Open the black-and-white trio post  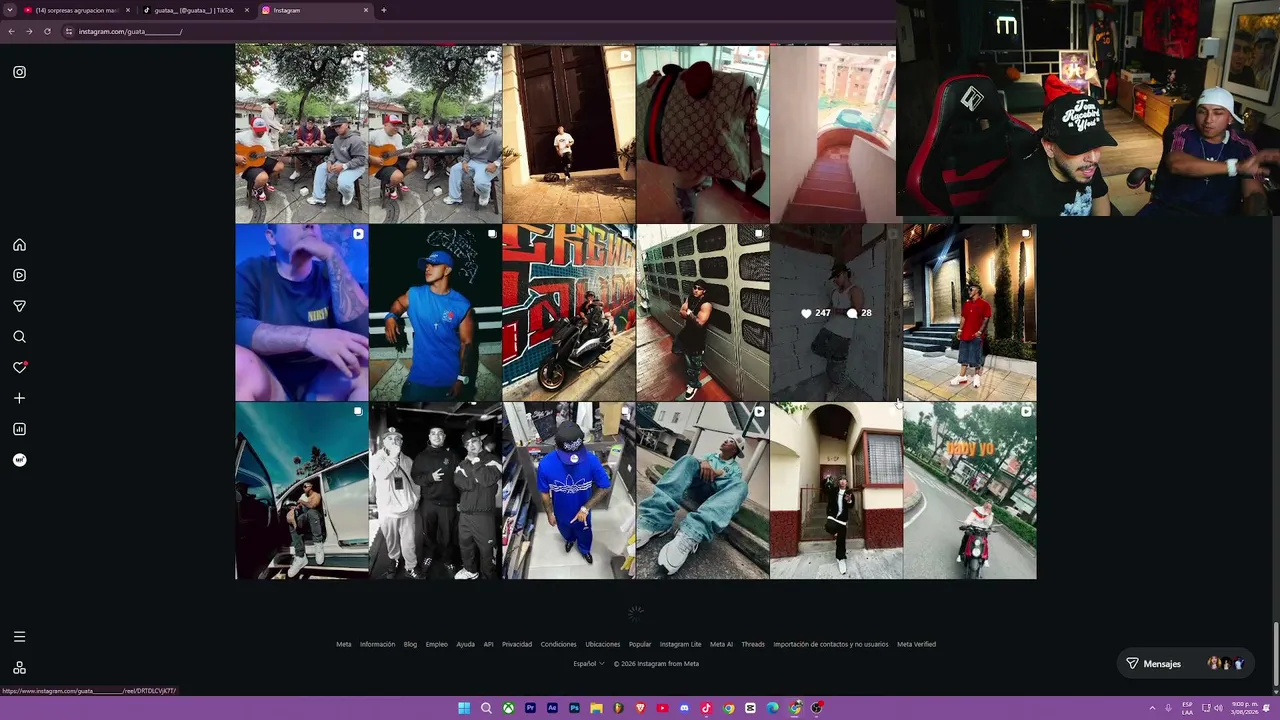[435, 491]
